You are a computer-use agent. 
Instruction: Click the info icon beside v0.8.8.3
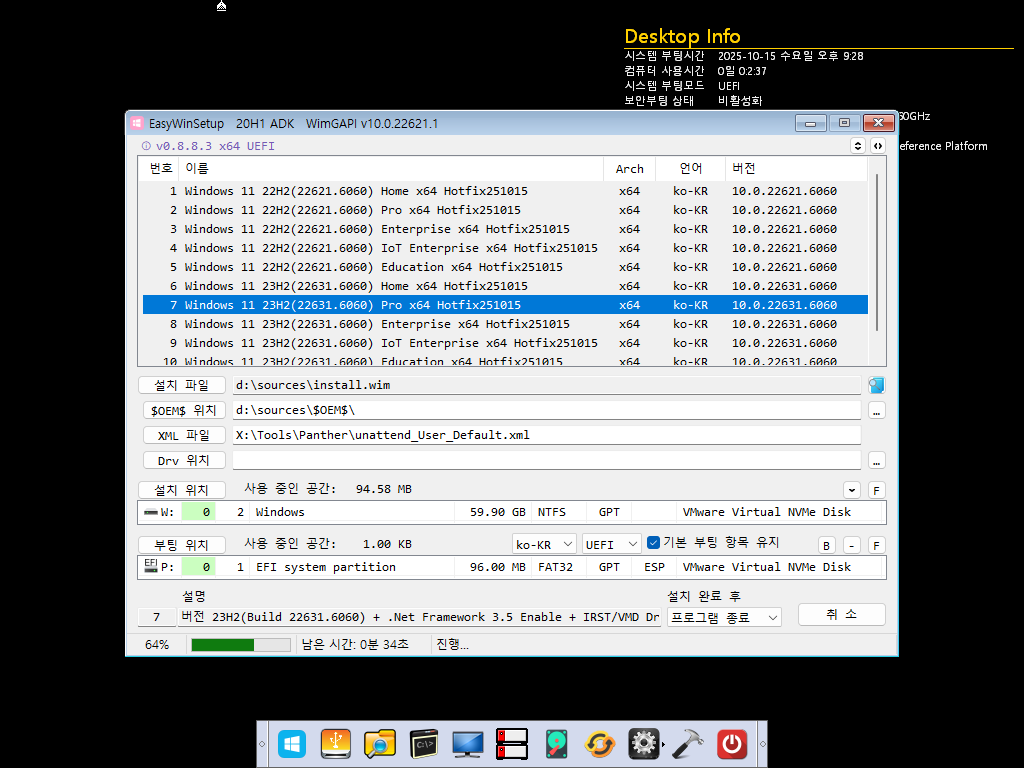146,146
